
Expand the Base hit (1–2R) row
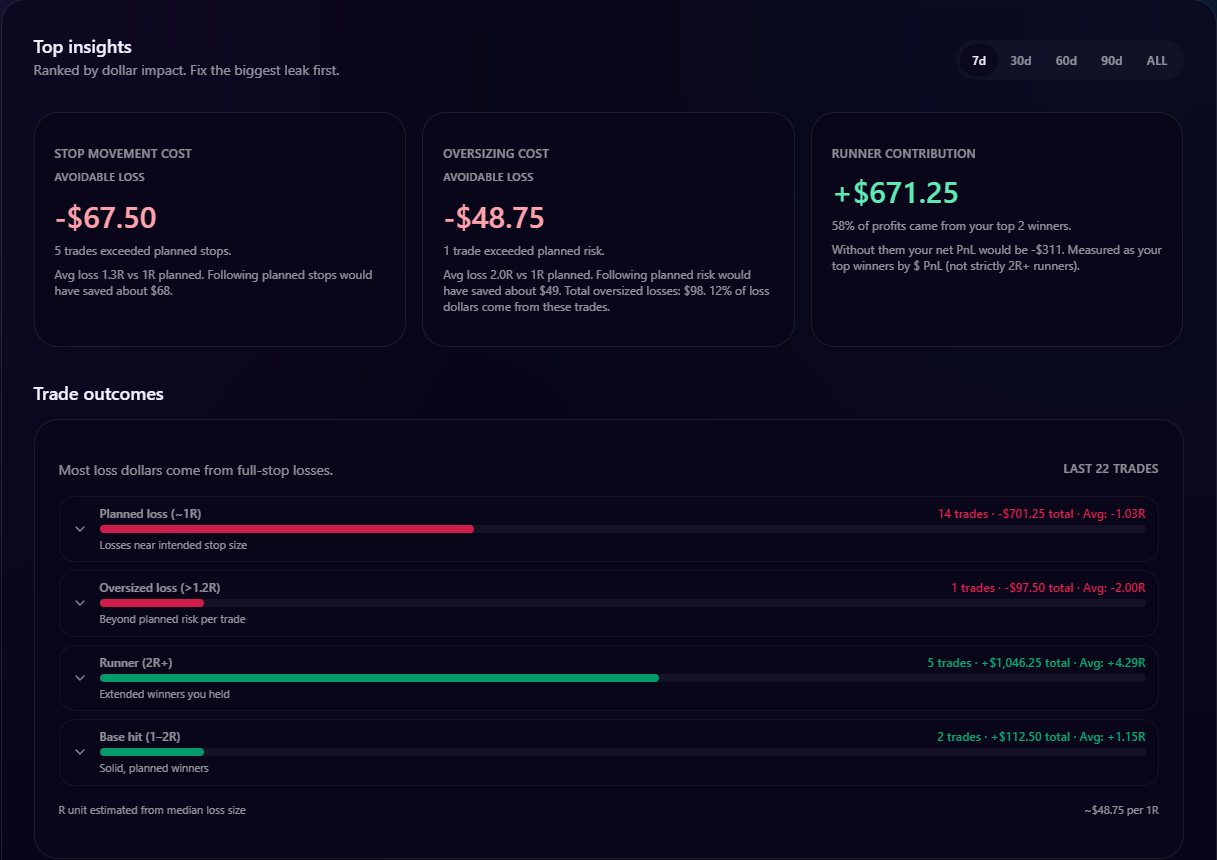(x=80, y=751)
